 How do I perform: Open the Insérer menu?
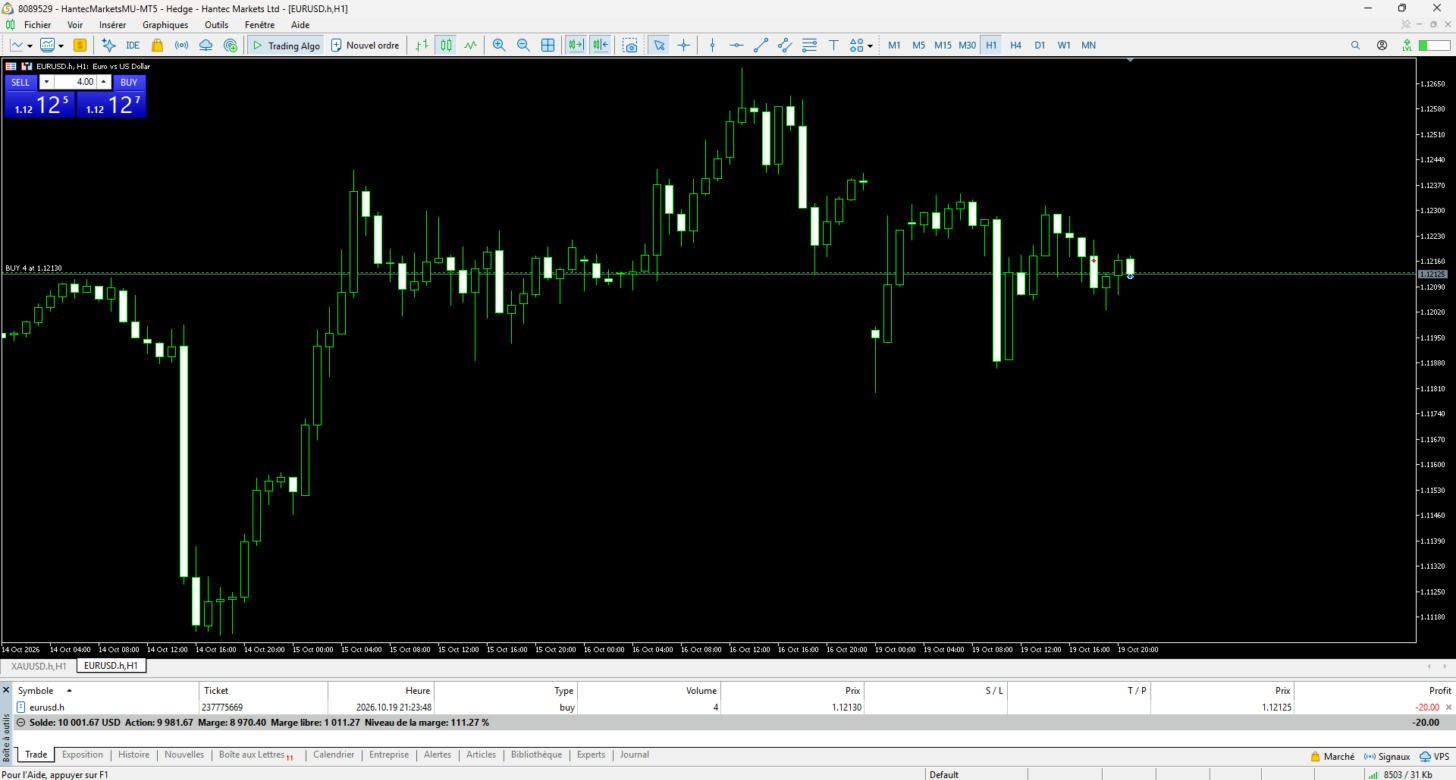(113, 25)
